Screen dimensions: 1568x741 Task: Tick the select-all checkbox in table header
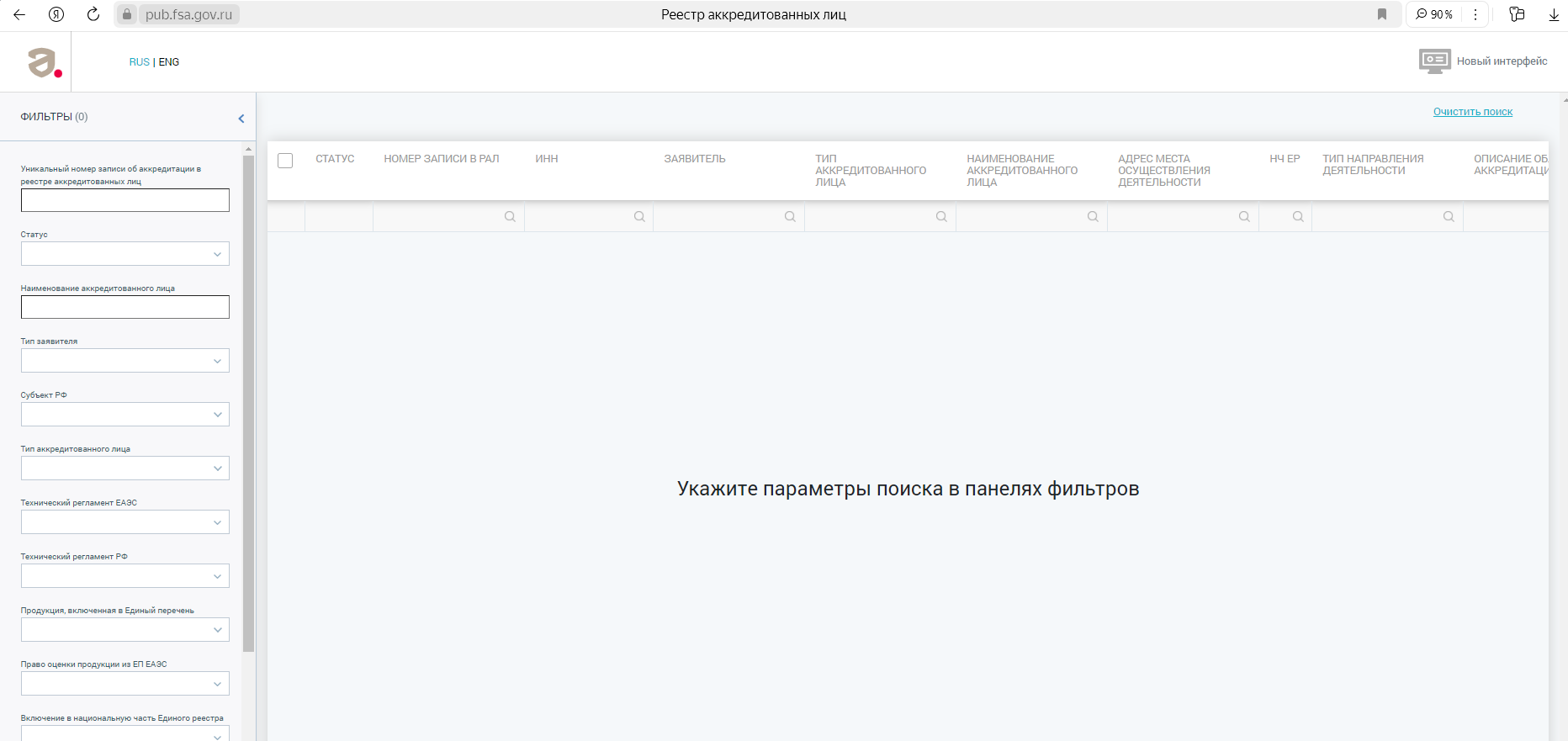pos(285,161)
